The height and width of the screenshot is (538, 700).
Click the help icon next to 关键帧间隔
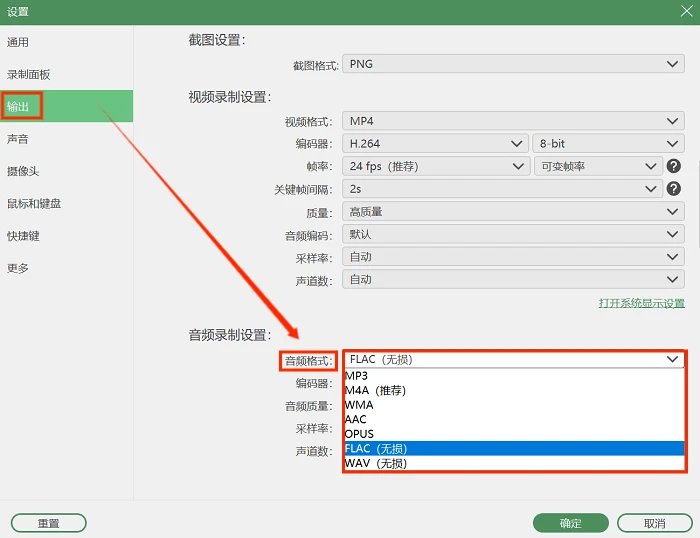[x=674, y=189]
